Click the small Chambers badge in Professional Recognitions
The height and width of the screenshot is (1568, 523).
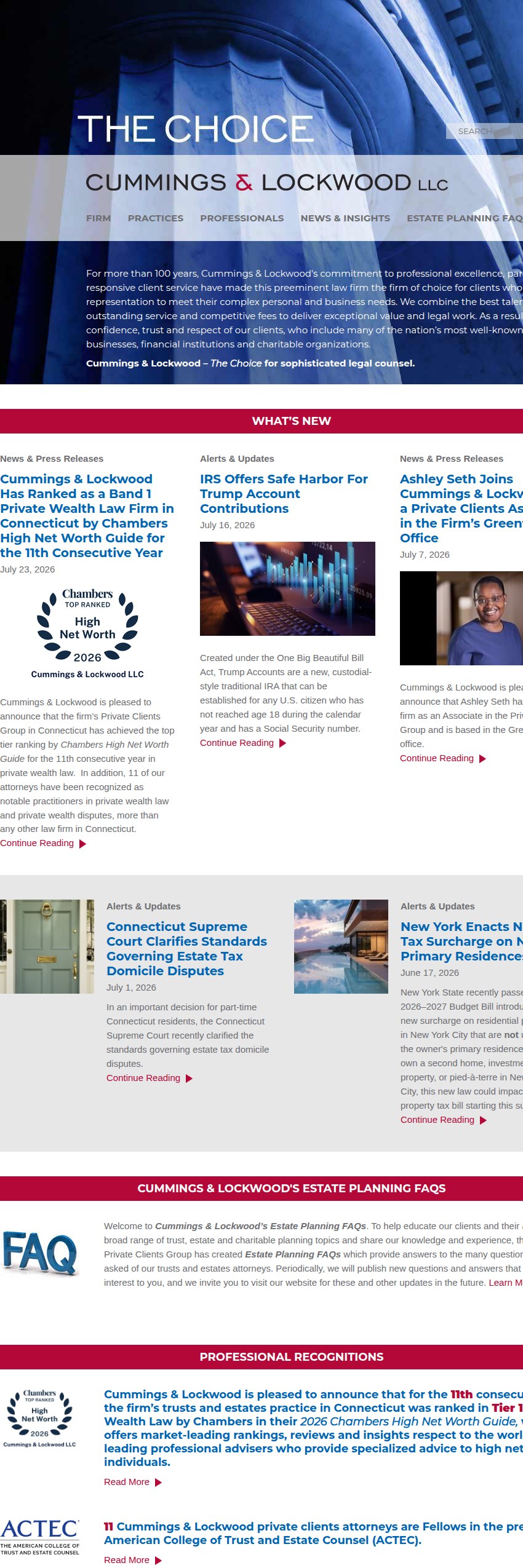pyautogui.click(x=39, y=1418)
